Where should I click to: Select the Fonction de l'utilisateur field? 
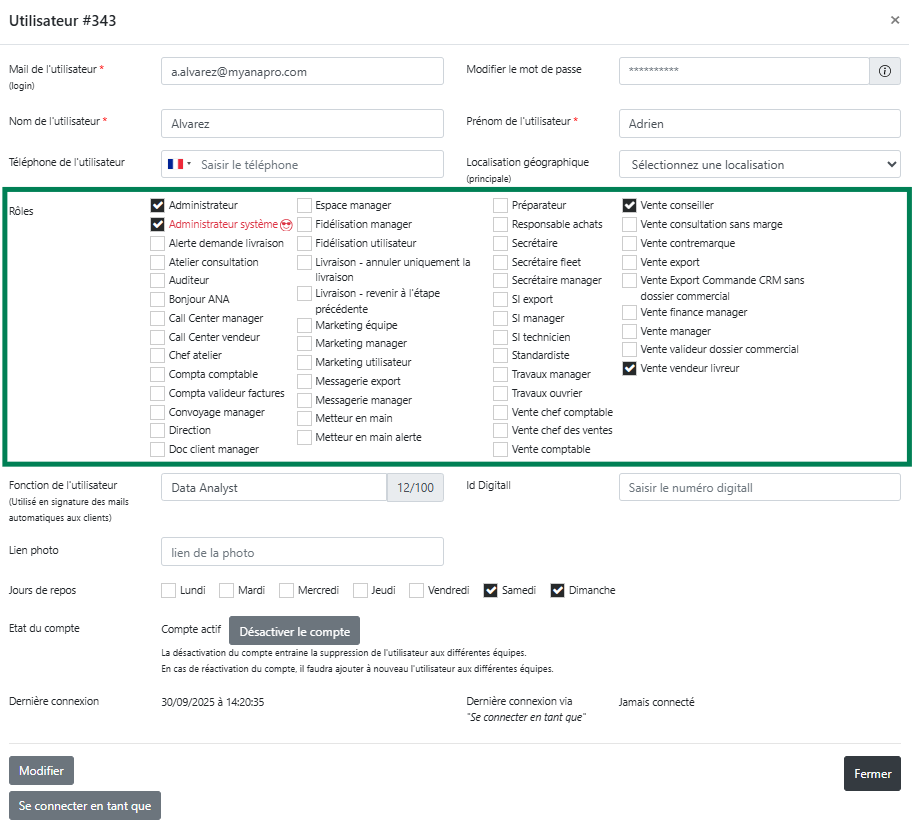tap(273, 487)
